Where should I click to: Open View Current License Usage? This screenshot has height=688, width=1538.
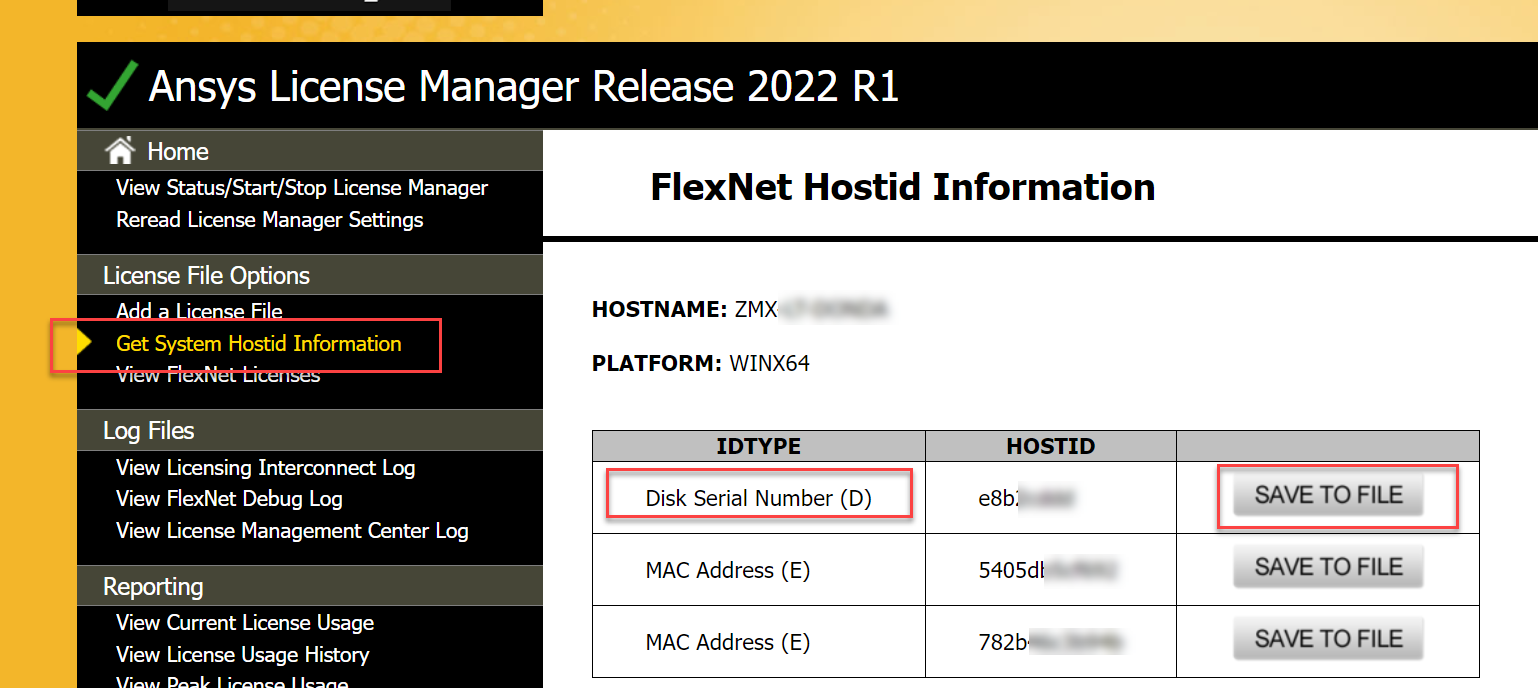(x=245, y=623)
